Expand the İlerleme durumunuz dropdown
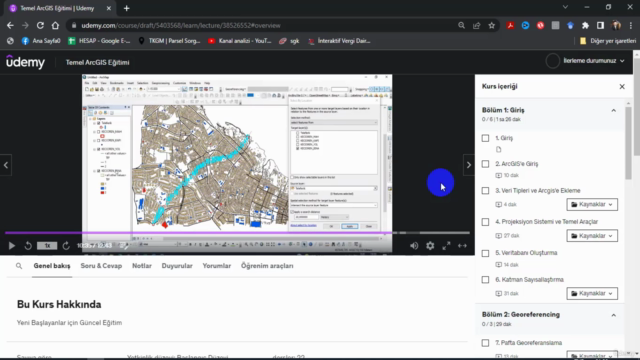 click(594, 61)
